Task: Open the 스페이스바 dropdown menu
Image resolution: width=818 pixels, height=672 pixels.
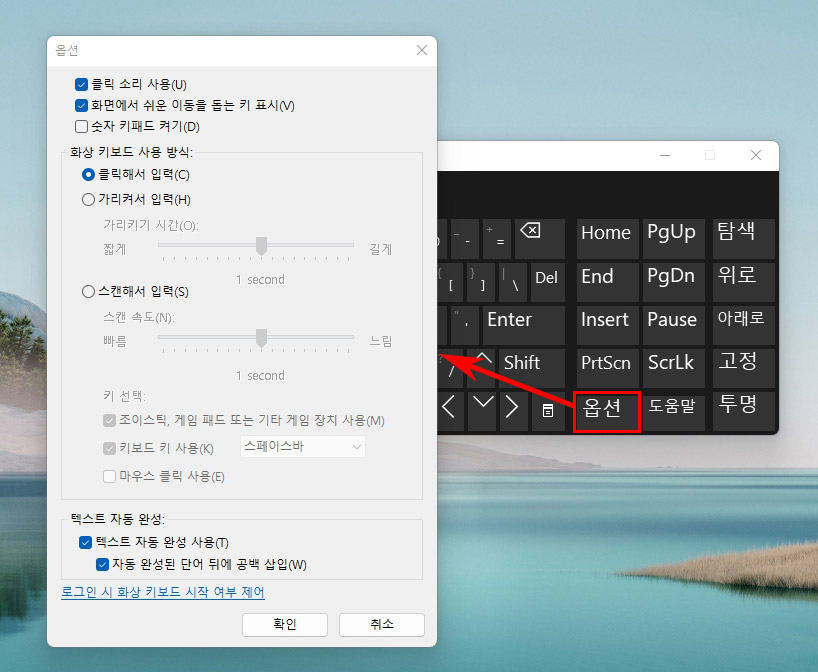Action: point(301,445)
